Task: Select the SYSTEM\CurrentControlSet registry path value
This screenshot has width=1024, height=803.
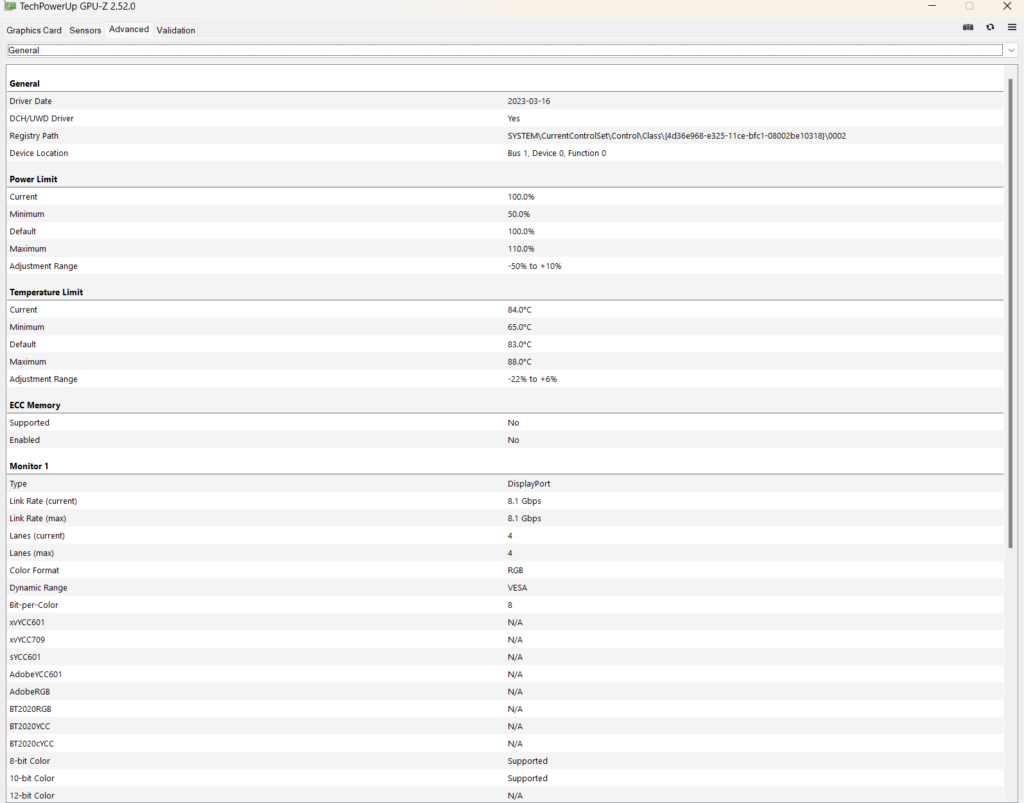Action: coord(677,136)
